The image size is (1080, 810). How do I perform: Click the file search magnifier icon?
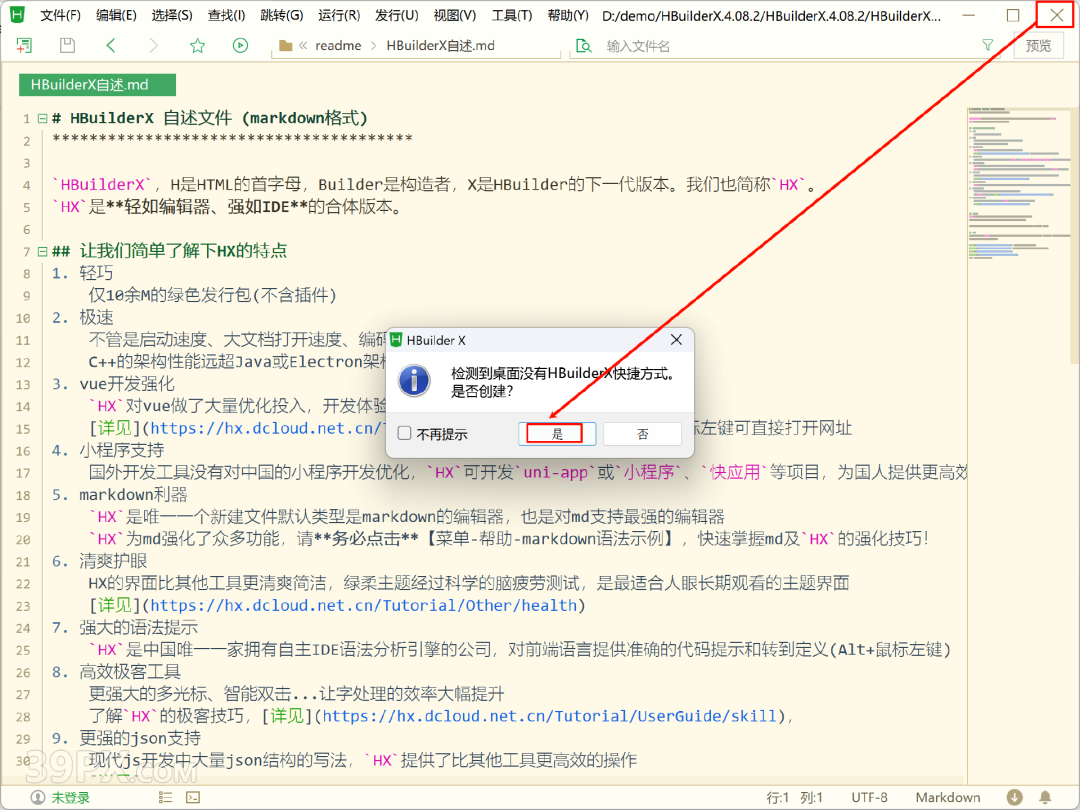(x=584, y=45)
